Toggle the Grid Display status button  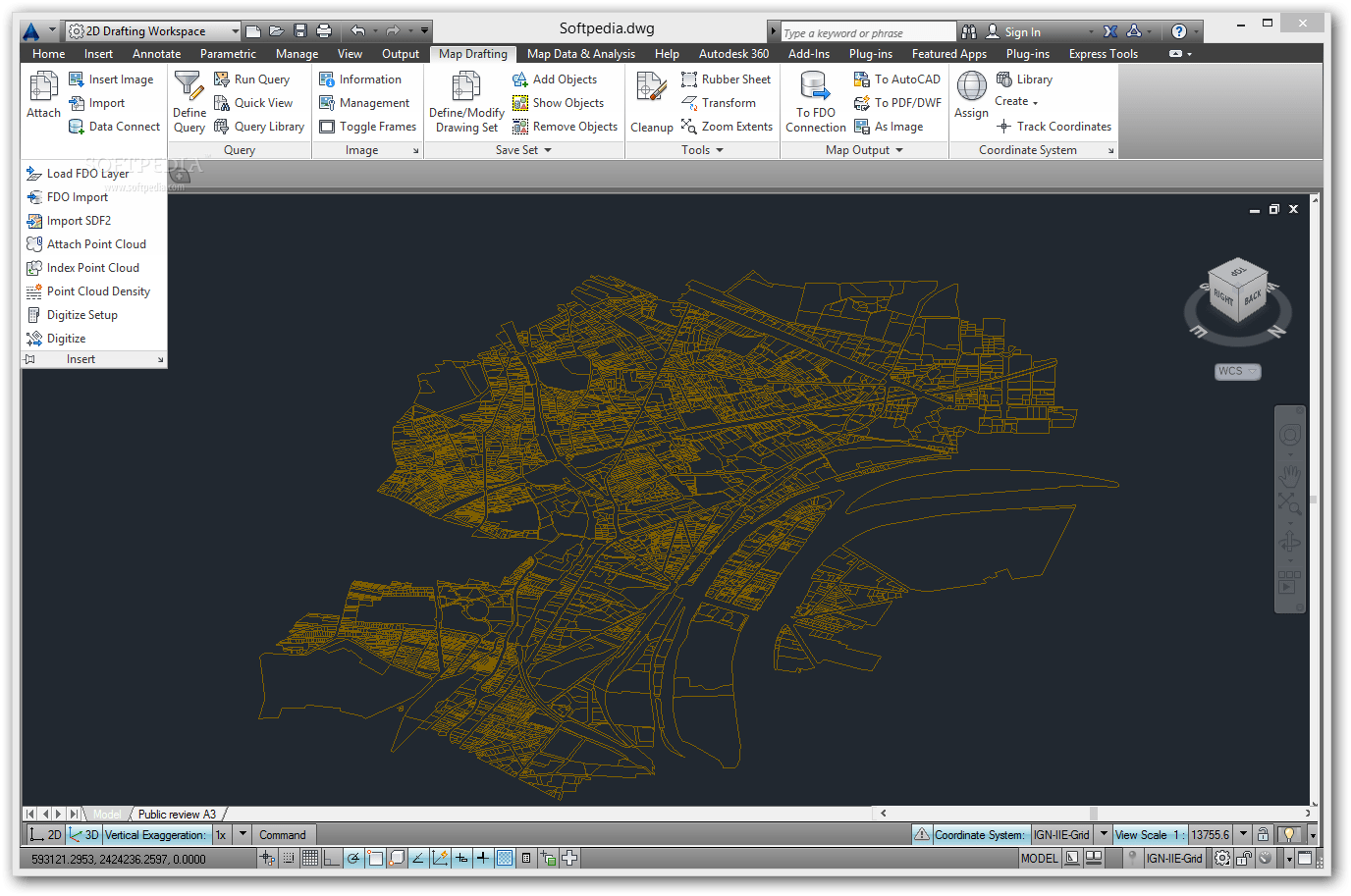pyautogui.click(x=310, y=859)
